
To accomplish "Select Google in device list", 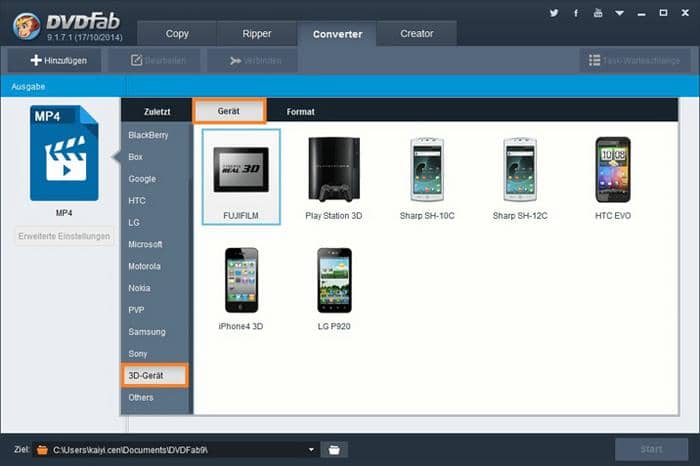I will (x=142, y=179).
